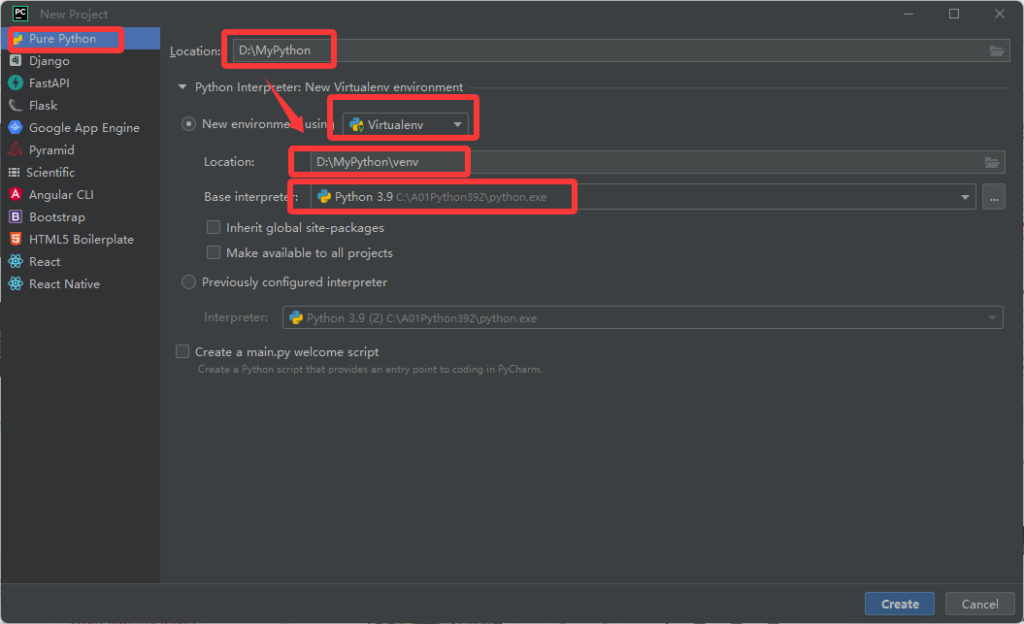Viewport: 1024px width, 624px height.
Task: Browse folder for venv Location
Action: [992, 163]
